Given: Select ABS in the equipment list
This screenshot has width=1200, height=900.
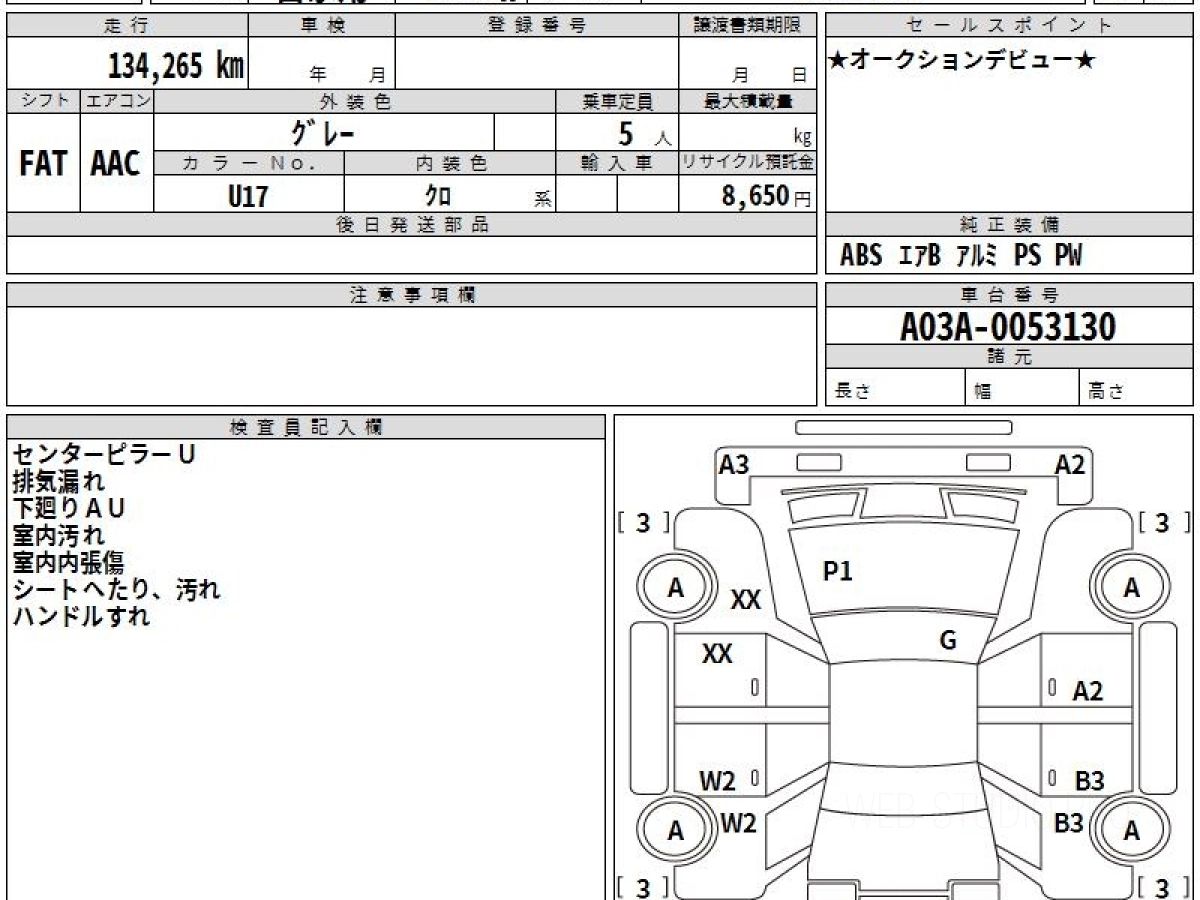Looking at the screenshot, I should coord(861,257).
